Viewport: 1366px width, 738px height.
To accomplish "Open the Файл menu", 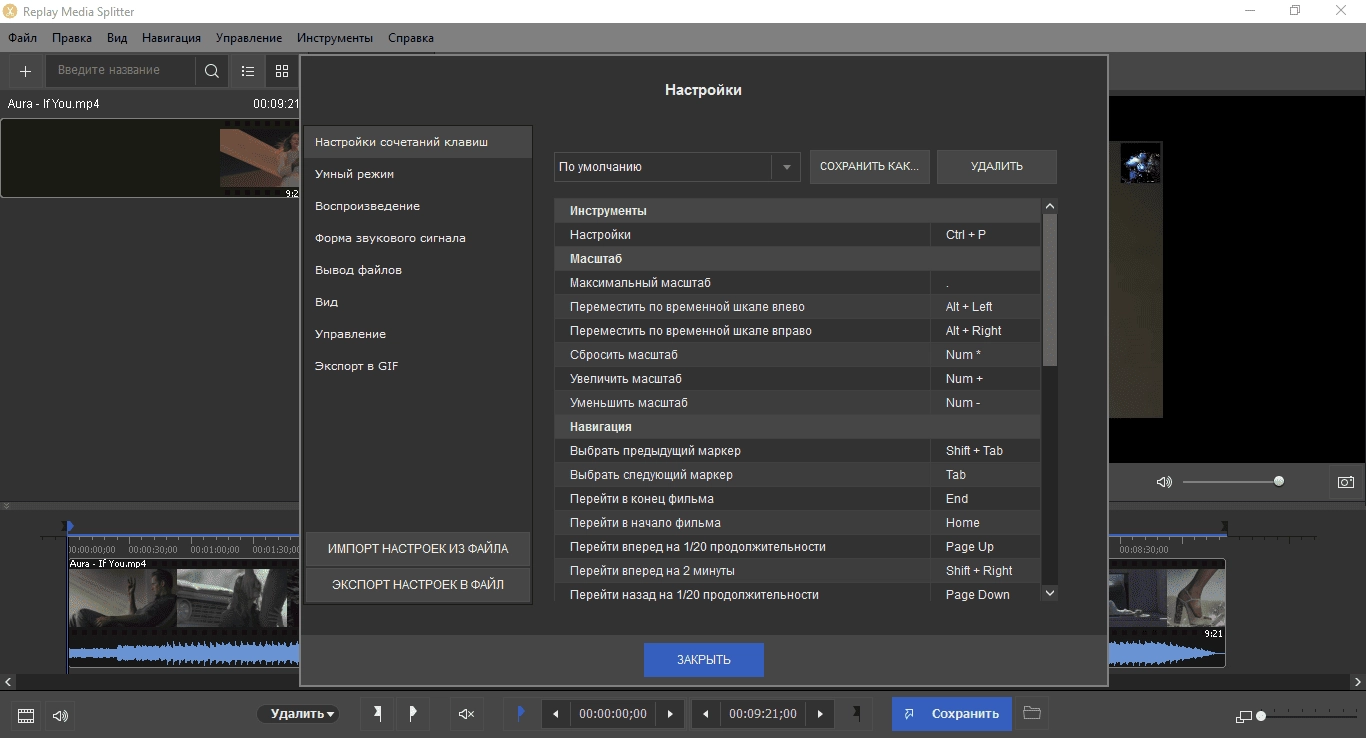I will pos(22,38).
